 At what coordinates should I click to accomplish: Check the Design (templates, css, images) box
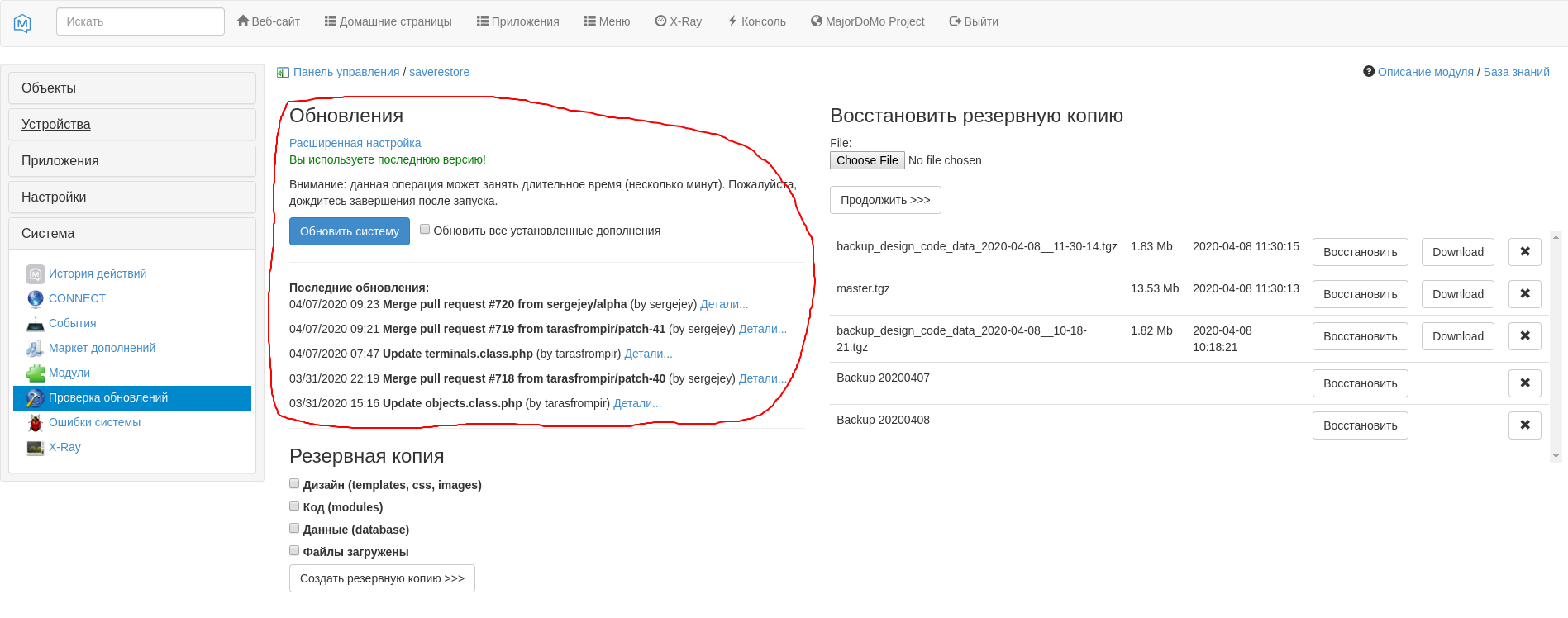point(294,484)
